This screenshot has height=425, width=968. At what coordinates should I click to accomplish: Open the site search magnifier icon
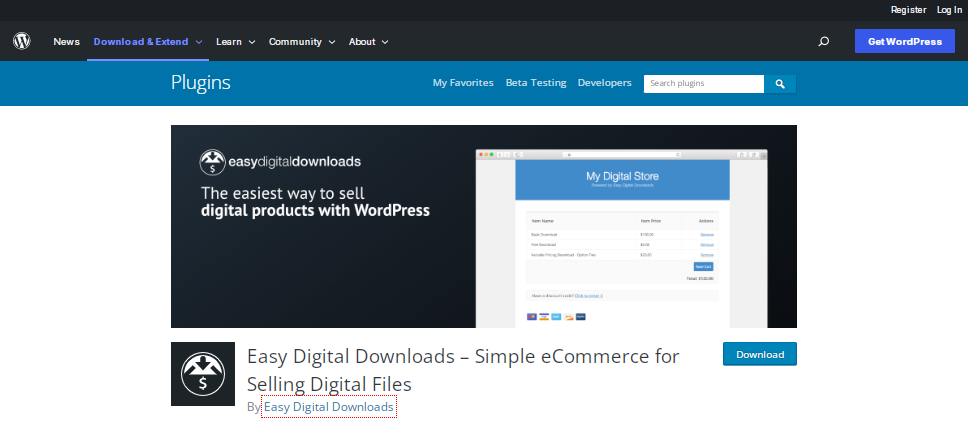pyautogui.click(x=823, y=41)
